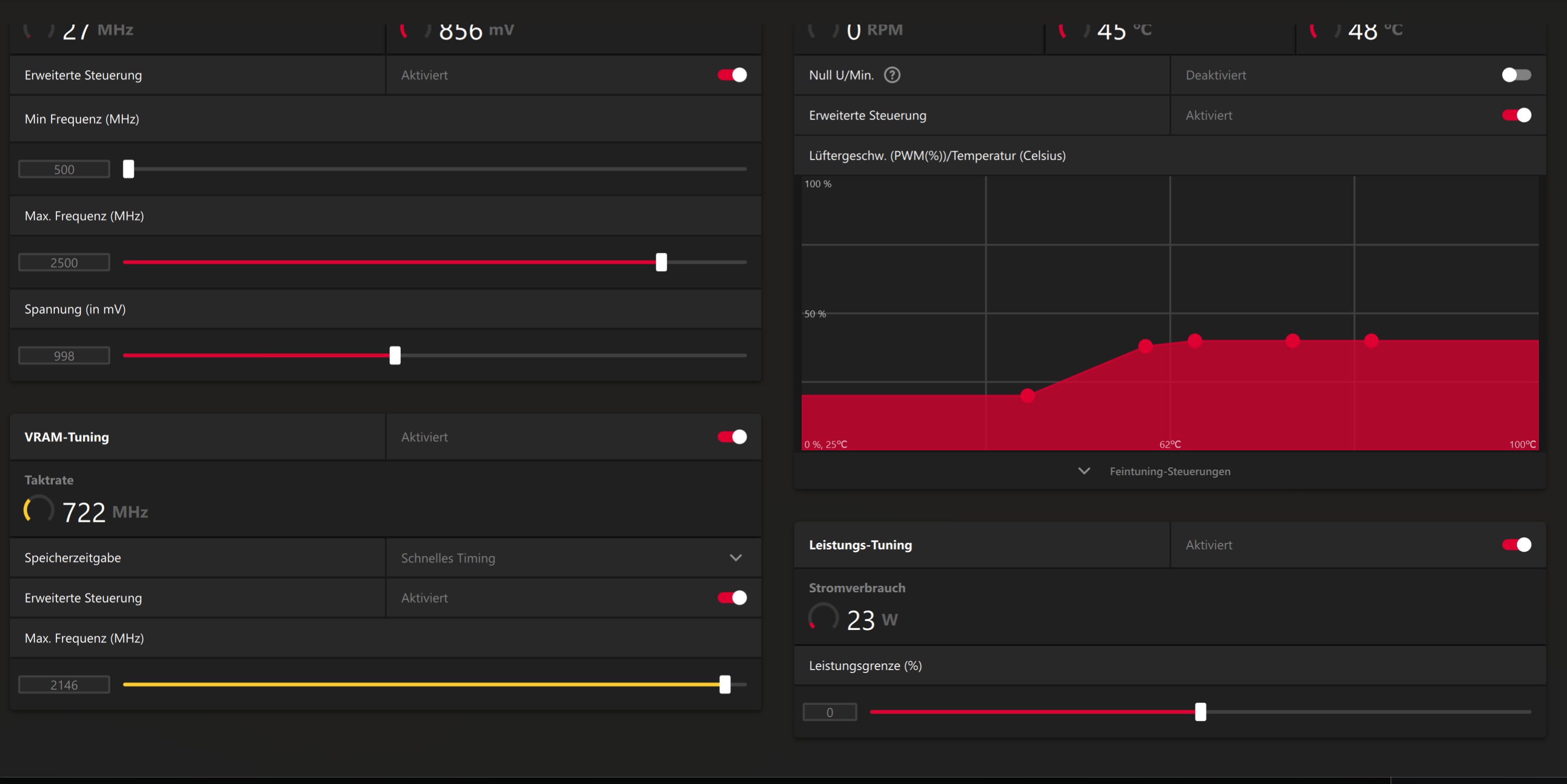Expand Feintuning-Steuerungen section

click(x=1168, y=471)
